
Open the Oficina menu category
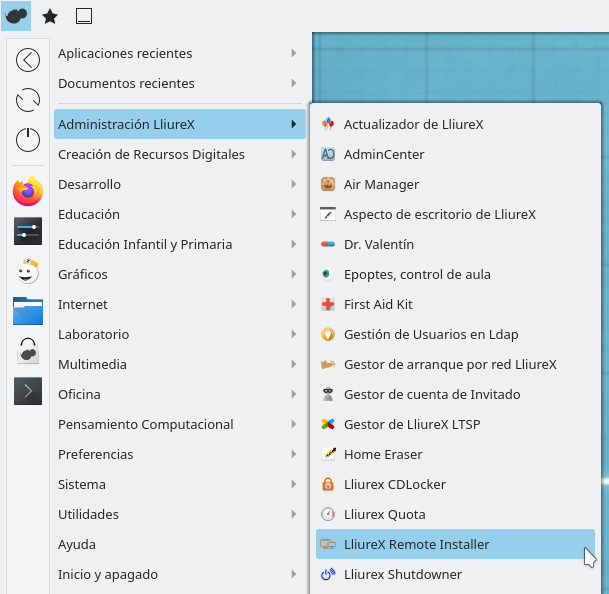coord(79,394)
